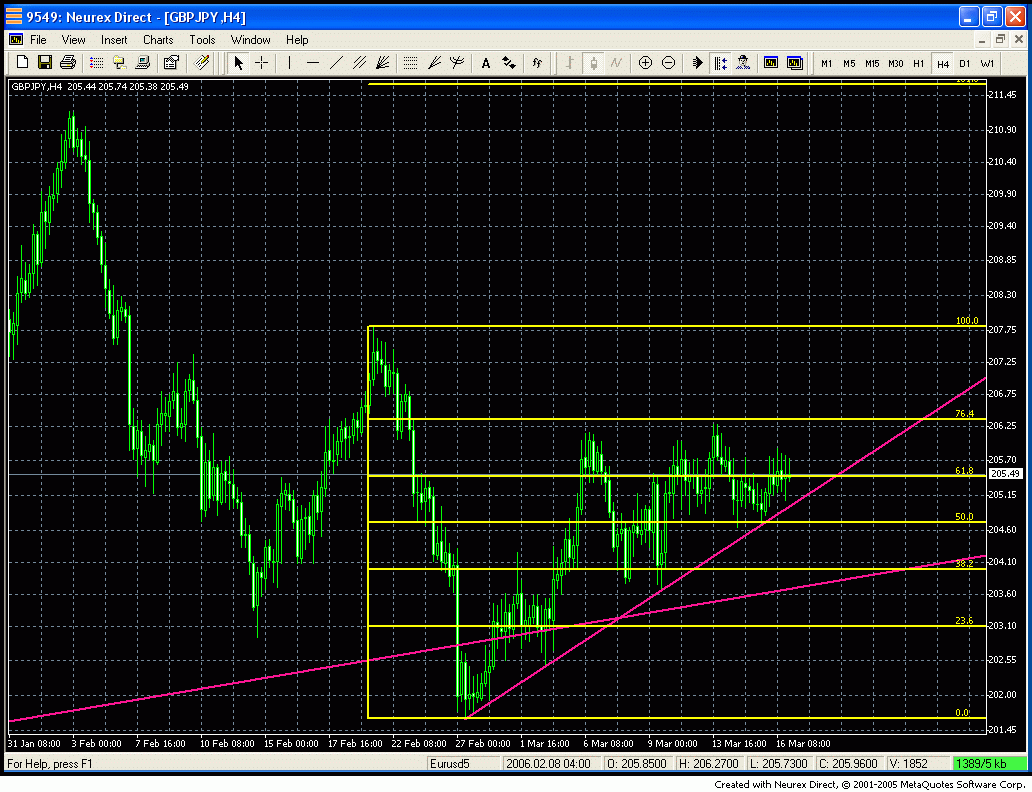Open the Help menu
The width and height of the screenshot is (1032, 792).
[297, 40]
